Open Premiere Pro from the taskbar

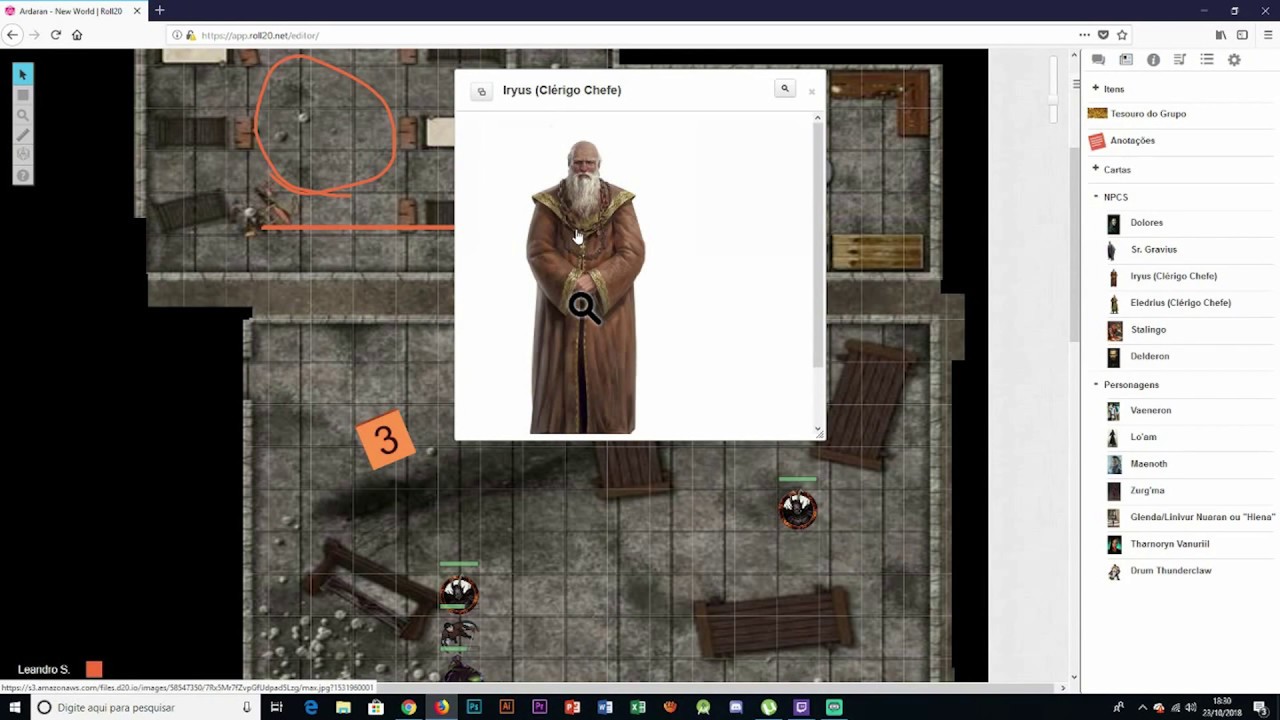(x=540, y=708)
